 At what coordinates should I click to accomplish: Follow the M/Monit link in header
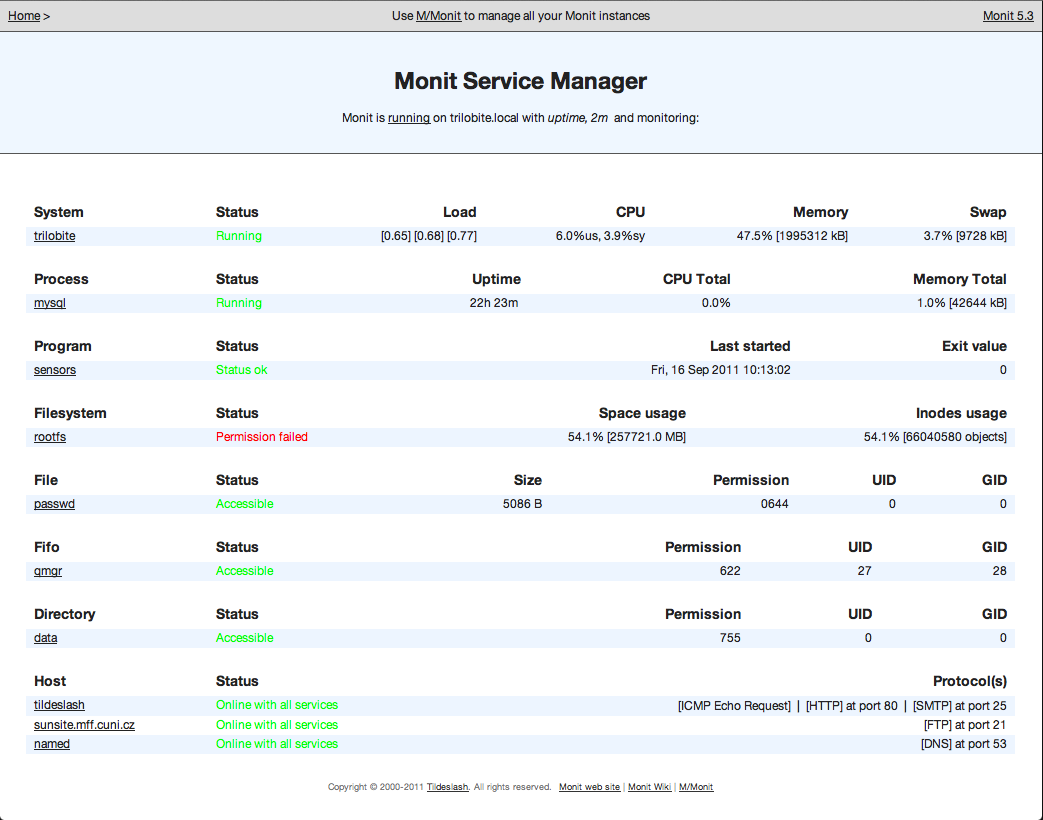(x=438, y=16)
